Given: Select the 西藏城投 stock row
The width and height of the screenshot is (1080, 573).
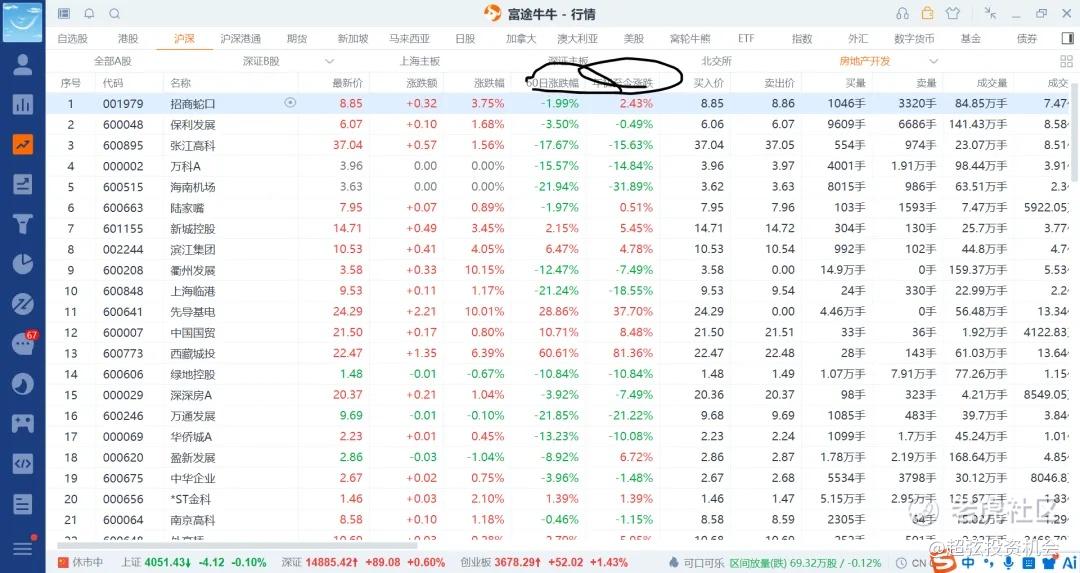Looking at the screenshot, I should [x=558, y=353].
